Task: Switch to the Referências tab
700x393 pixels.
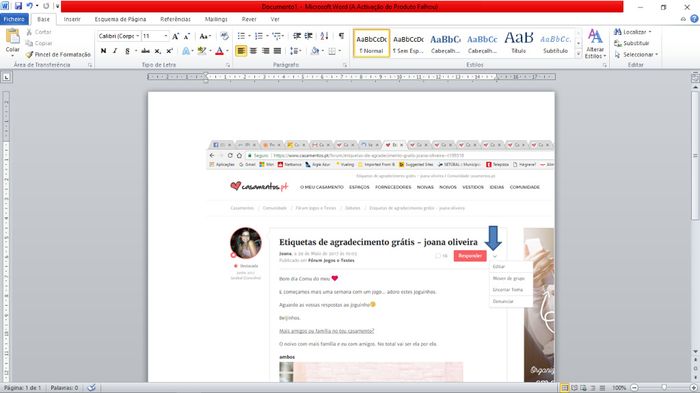Action: (175, 19)
